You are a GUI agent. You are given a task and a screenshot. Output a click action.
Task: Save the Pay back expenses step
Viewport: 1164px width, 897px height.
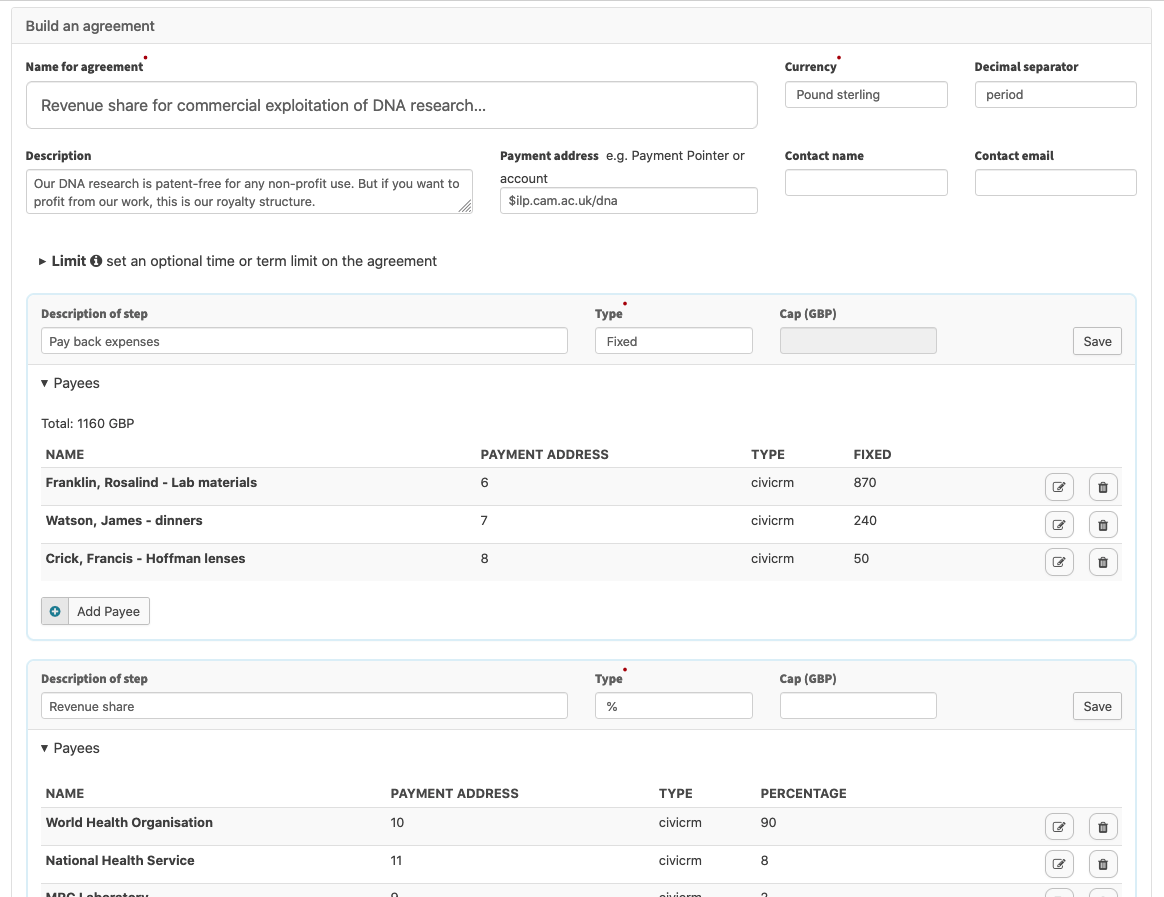1096,340
